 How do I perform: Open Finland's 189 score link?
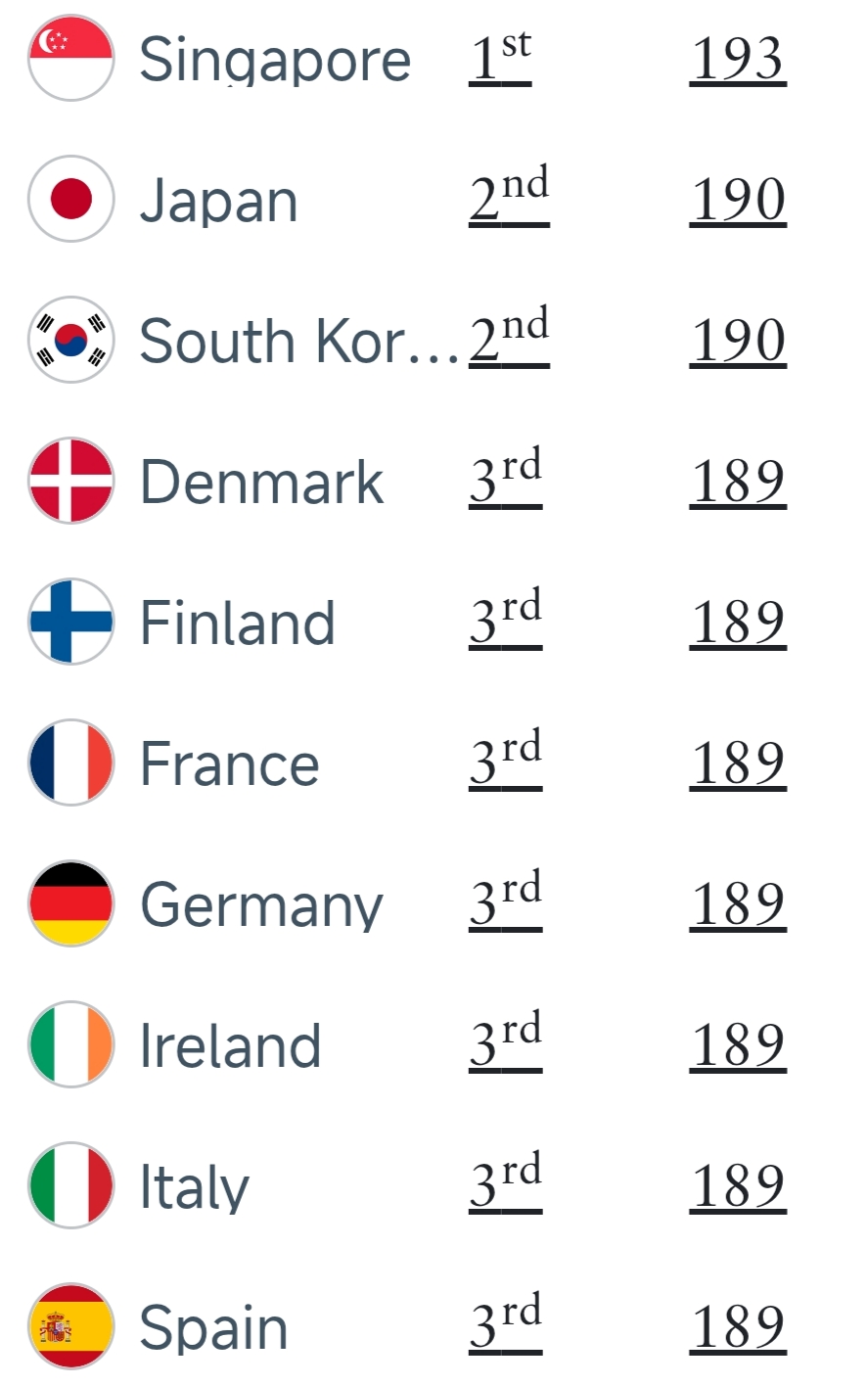point(738,622)
